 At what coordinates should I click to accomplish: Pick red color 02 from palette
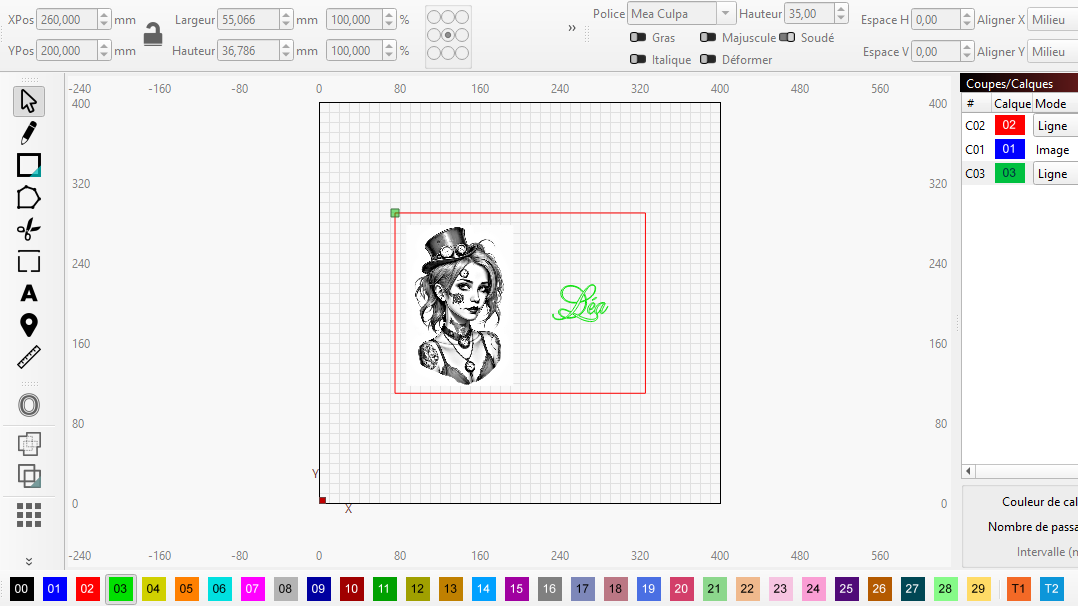[87, 589]
